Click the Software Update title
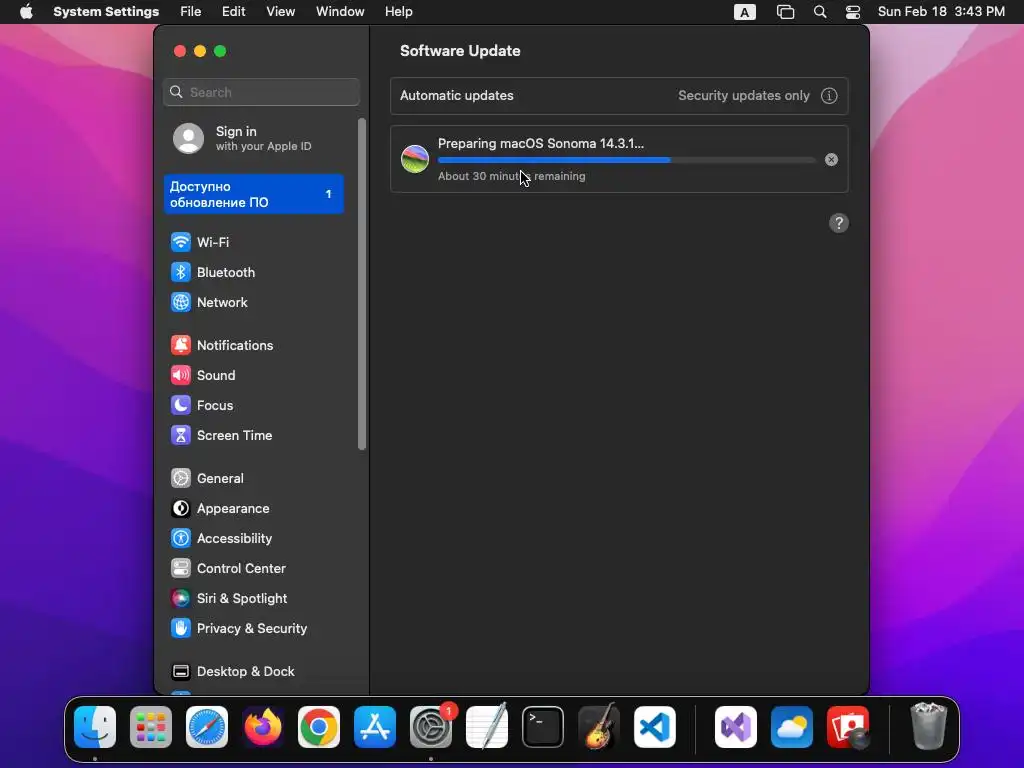Viewport: 1024px width, 768px height. (x=460, y=51)
